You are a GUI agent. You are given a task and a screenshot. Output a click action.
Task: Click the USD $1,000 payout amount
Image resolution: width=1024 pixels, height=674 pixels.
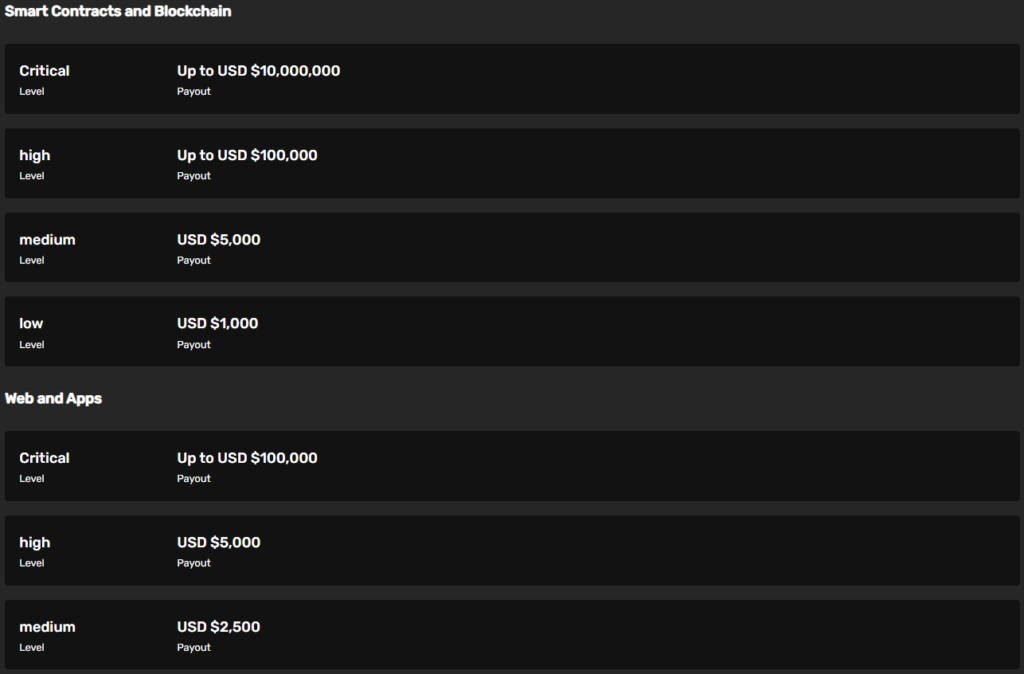(x=217, y=324)
